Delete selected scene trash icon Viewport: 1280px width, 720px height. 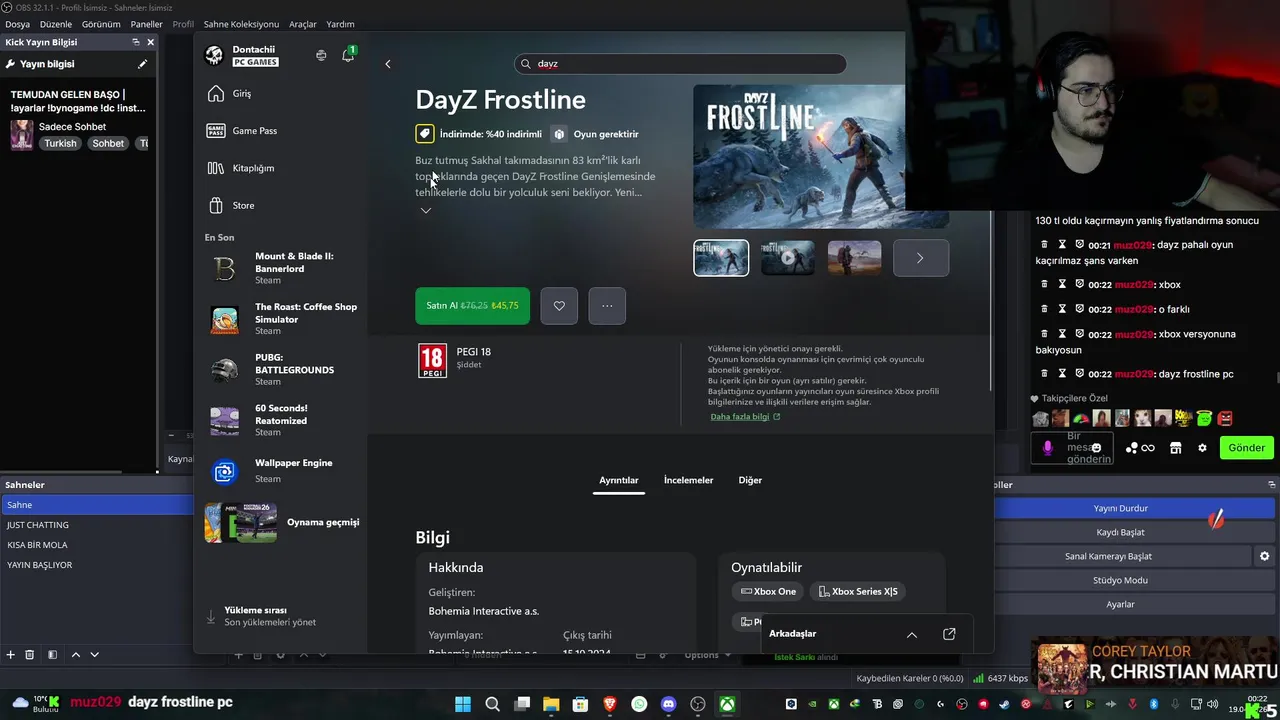(30, 655)
